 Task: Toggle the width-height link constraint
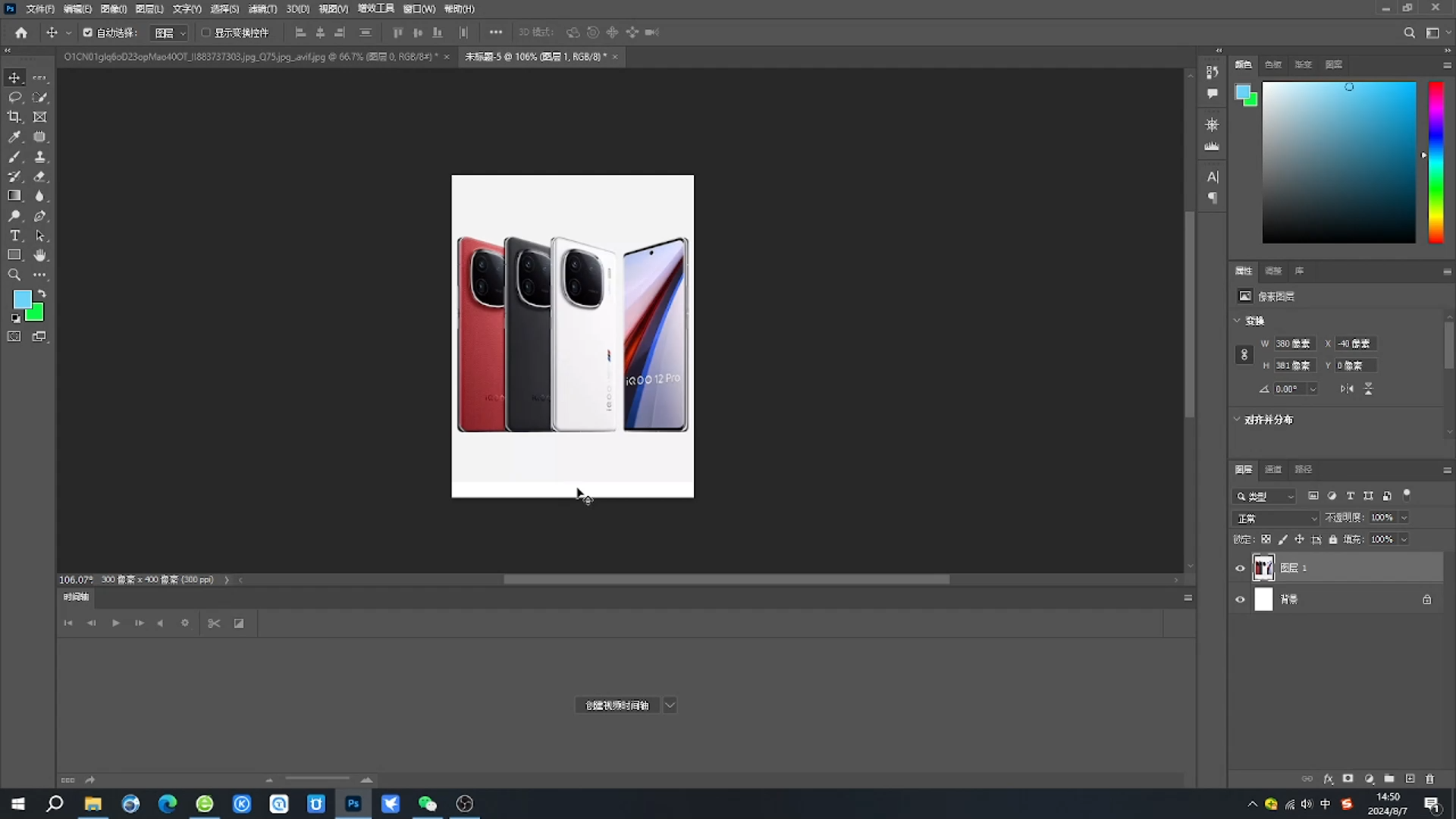point(1244,355)
